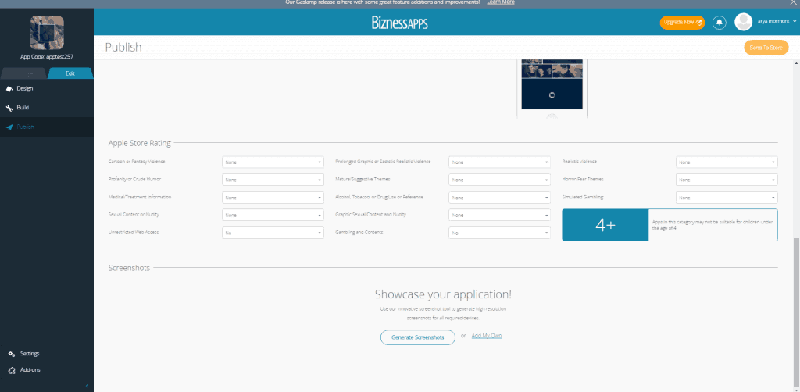Screen dimensions: 800x392
Task: Click the app icon thumbnail in sidebar
Action: 47,33
